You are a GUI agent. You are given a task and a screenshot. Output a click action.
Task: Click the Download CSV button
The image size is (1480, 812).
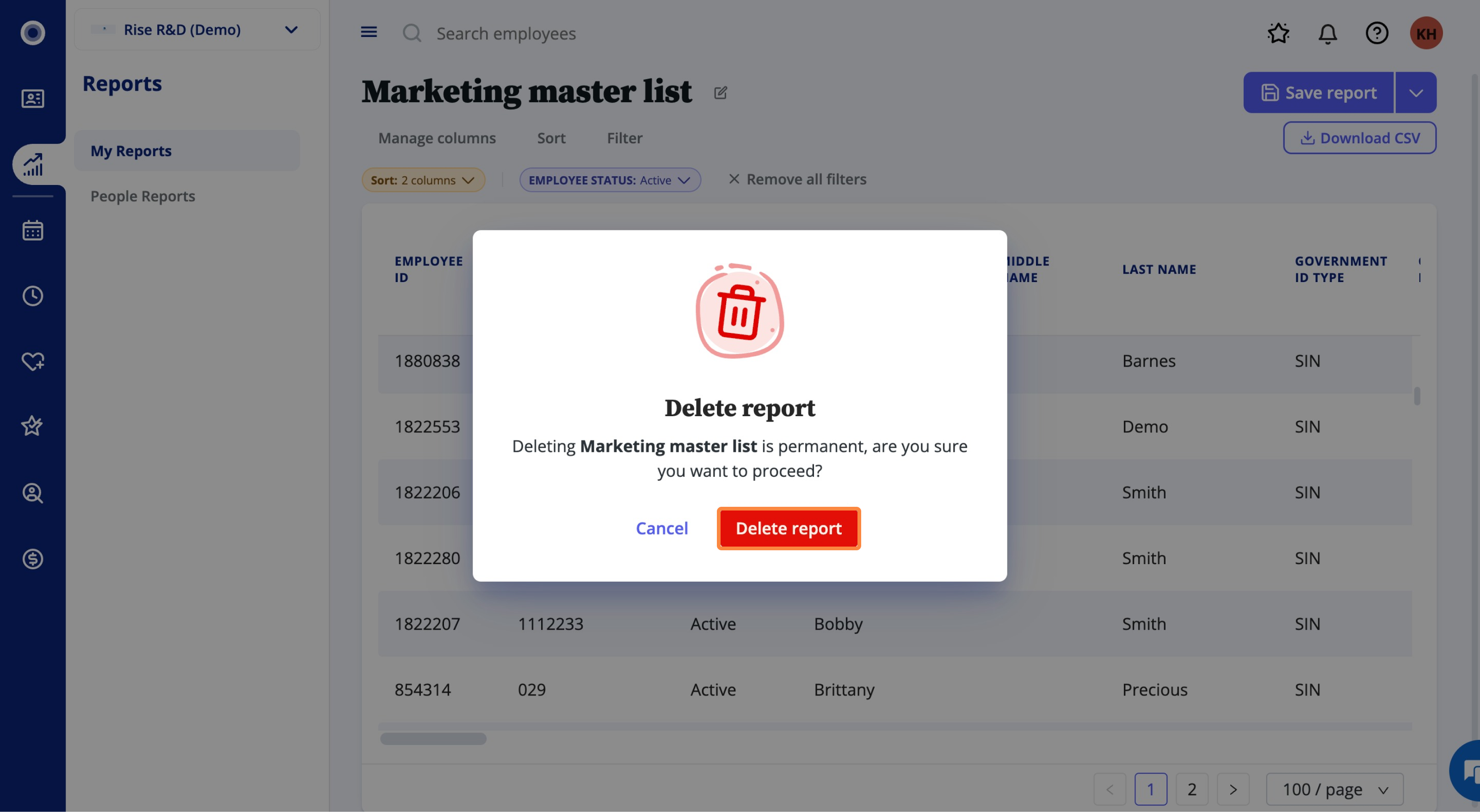1359,138
